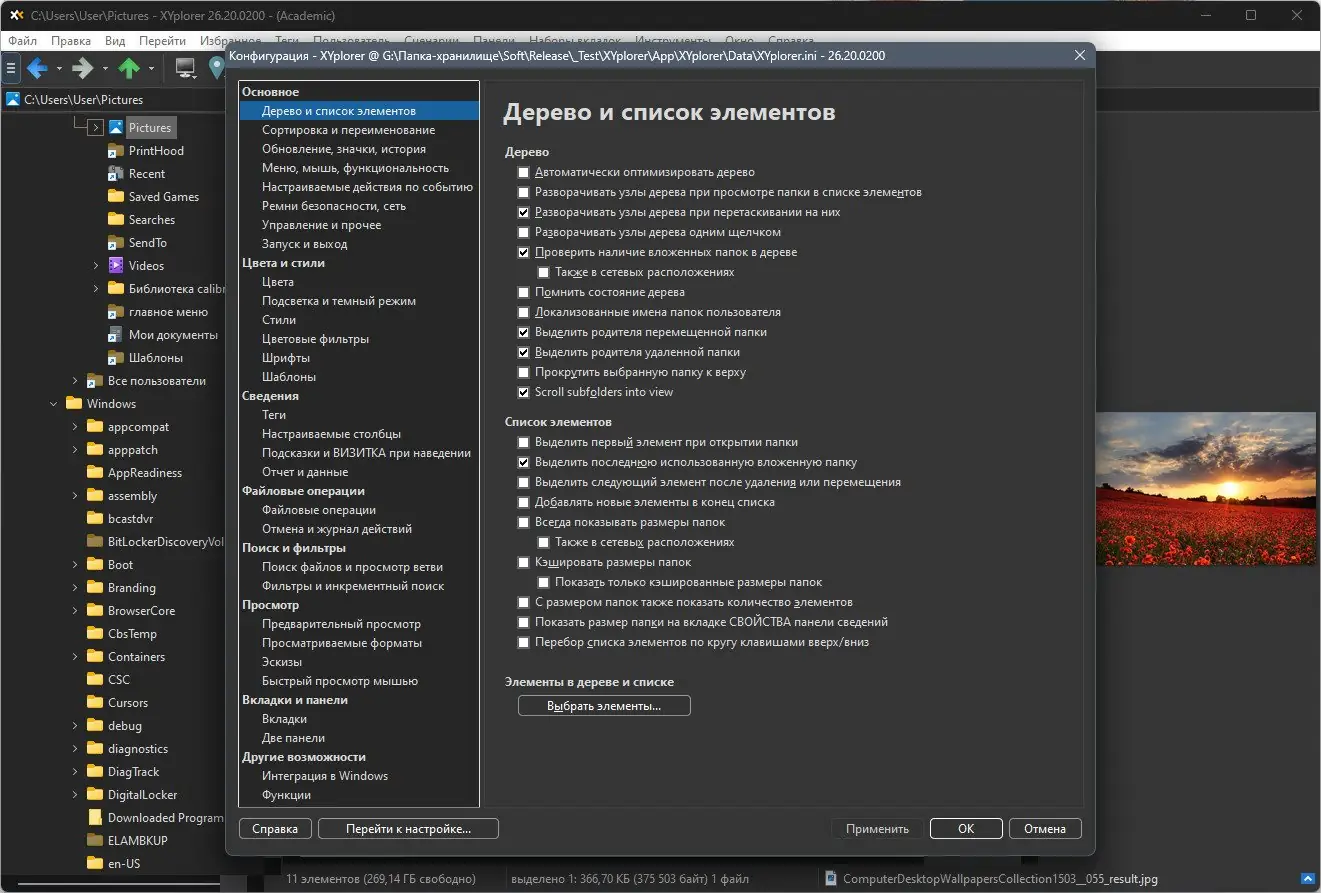Screen dimensions: 1321x893
Task: Click the Pictures icon in the address bar
Action: 12,99
